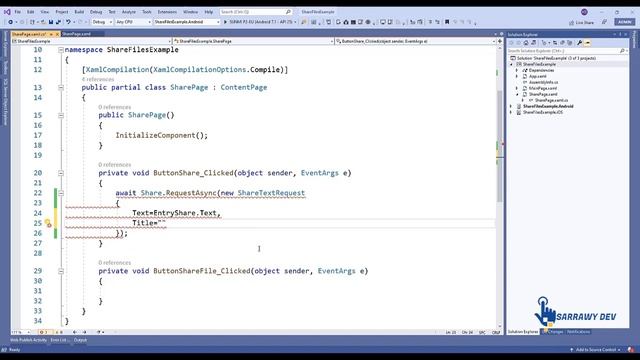Open the Any CPU platform dropdown
The width and height of the screenshot is (640, 360).
(x=133, y=22)
